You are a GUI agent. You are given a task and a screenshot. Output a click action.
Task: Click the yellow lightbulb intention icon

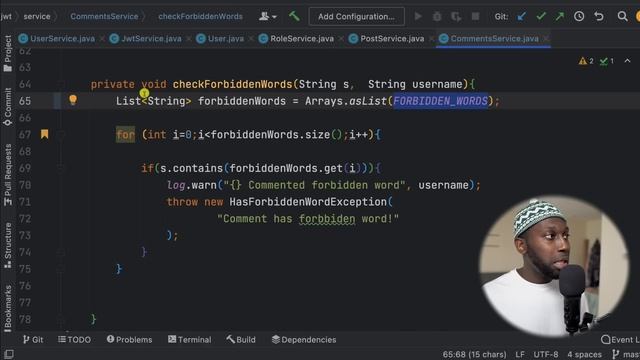[x=73, y=100]
